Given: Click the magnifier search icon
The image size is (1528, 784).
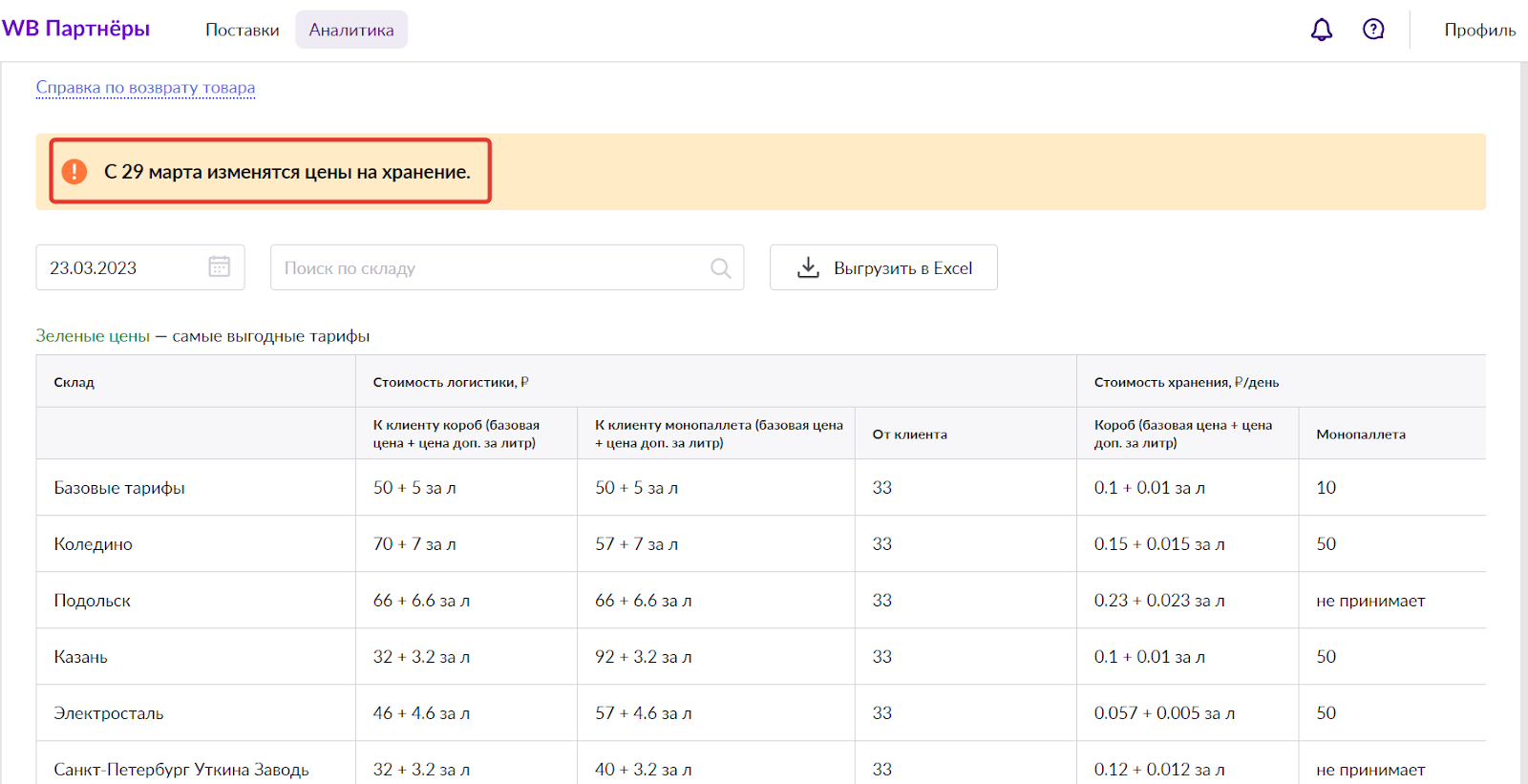Looking at the screenshot, I should (x=721, y=268).
